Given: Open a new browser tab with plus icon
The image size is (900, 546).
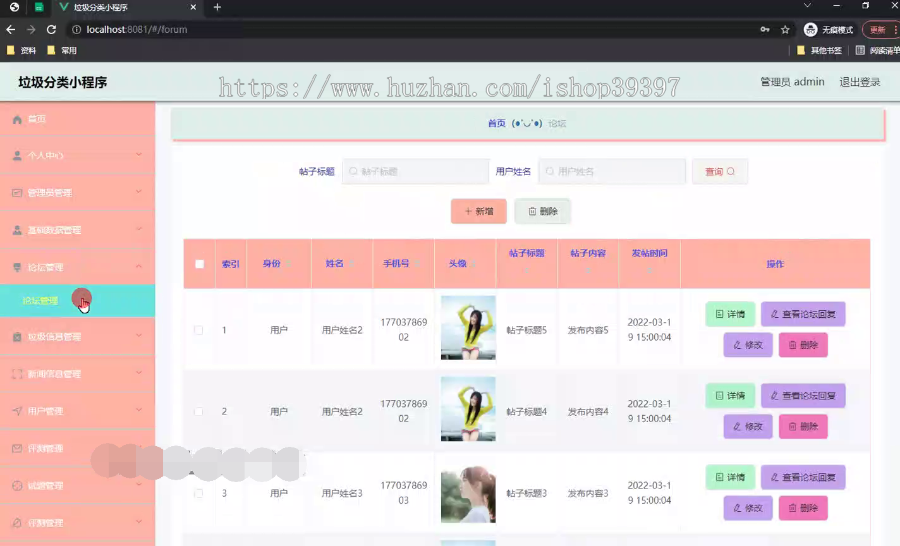Looking at the screenshot, I should click(x=217, y=7).
